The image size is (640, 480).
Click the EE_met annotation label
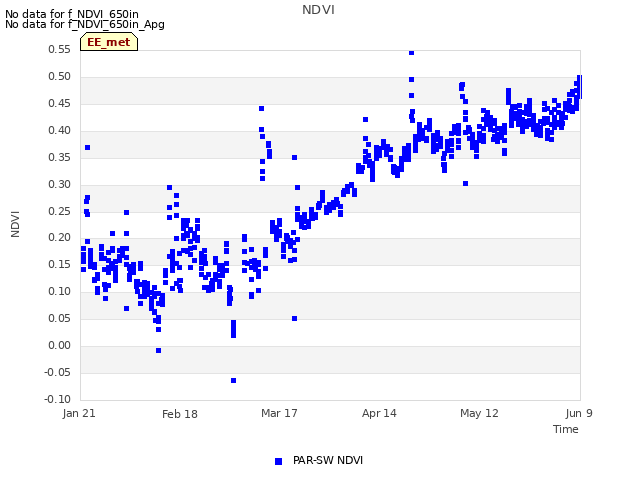click(109, 42)
